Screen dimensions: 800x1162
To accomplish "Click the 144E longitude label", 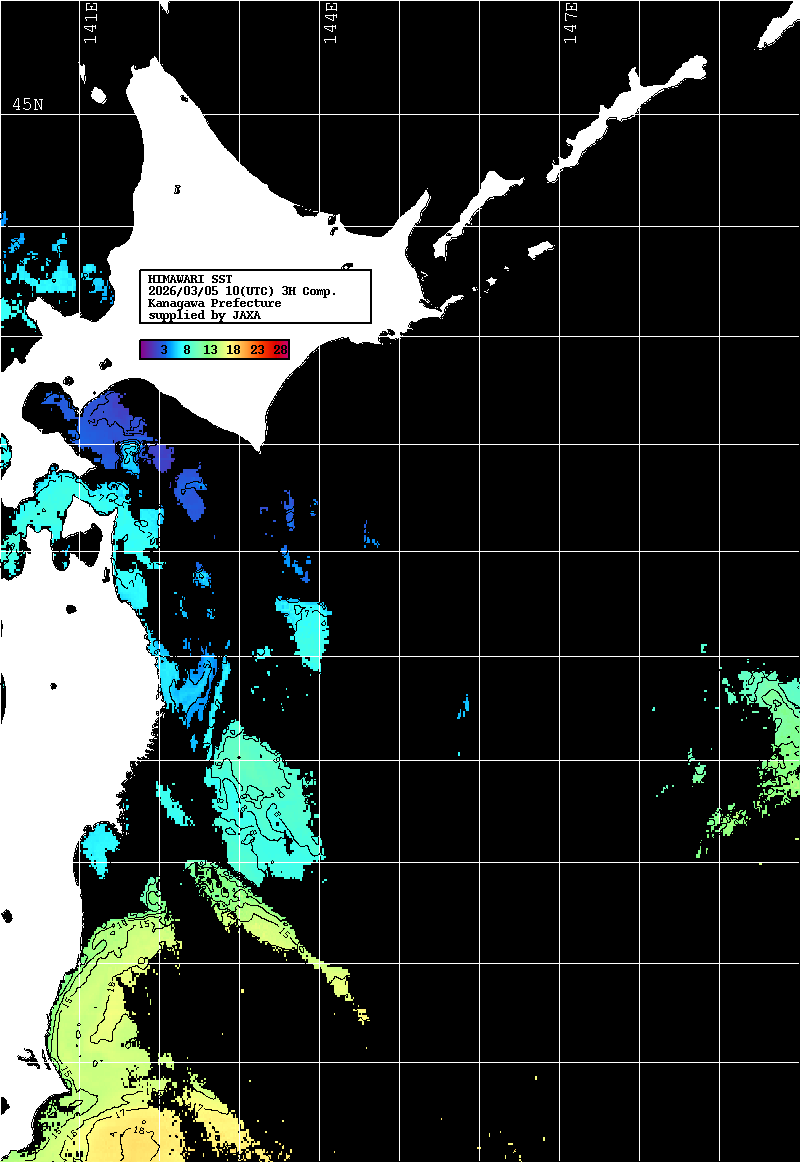I will (330, 24).
